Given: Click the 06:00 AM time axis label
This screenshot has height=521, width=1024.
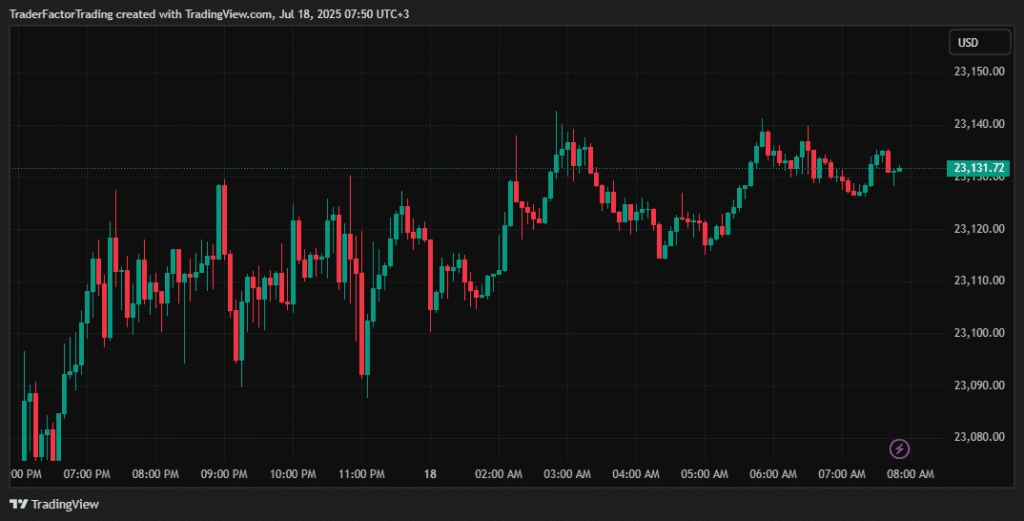Looking at the screenshot, I should (773, 474).
